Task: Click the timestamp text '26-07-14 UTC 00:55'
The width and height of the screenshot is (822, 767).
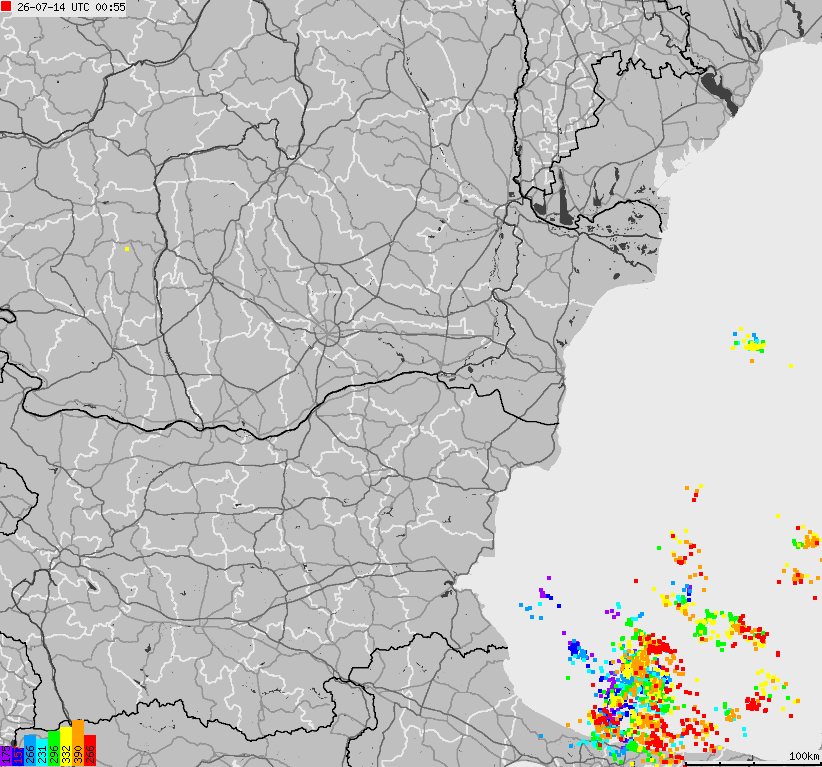Action: [x=71, y=7]
